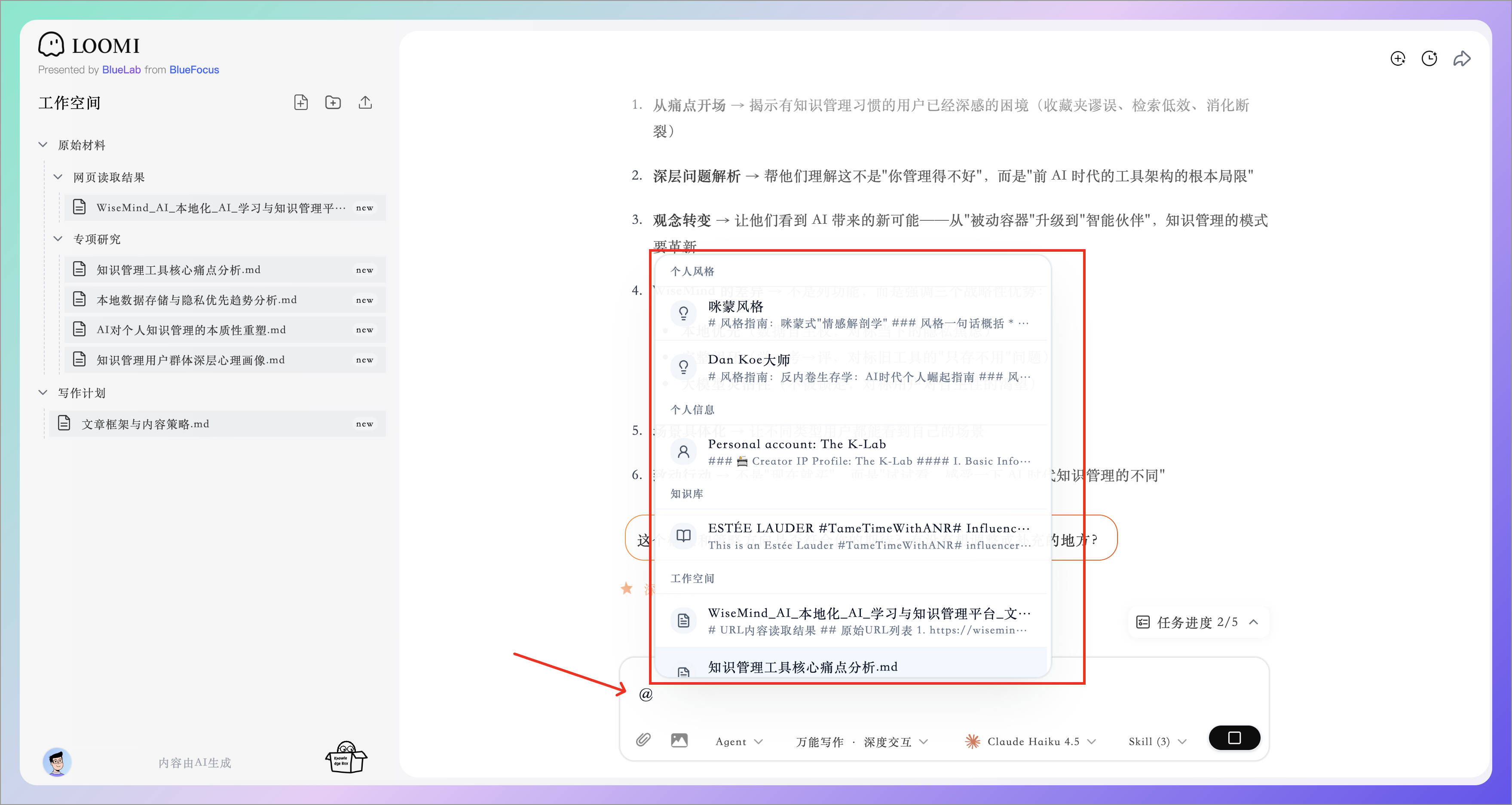The width and height of the screenshot is (1512, 805).
Task: Click the upload icon in workspace header
Action: tap(365, 103)
